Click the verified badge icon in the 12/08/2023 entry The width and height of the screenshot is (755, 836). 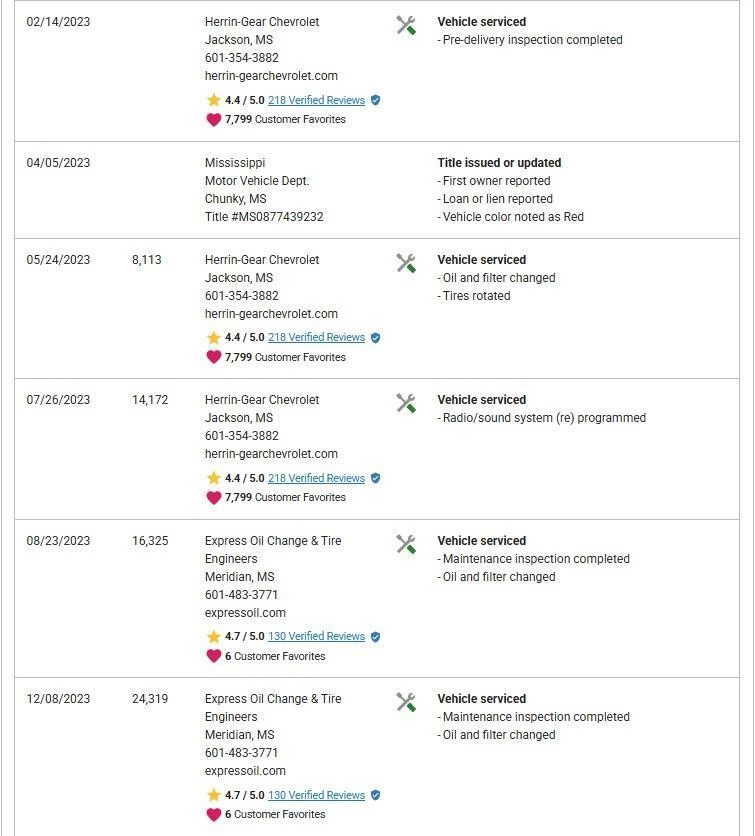(x=376, y=795)
